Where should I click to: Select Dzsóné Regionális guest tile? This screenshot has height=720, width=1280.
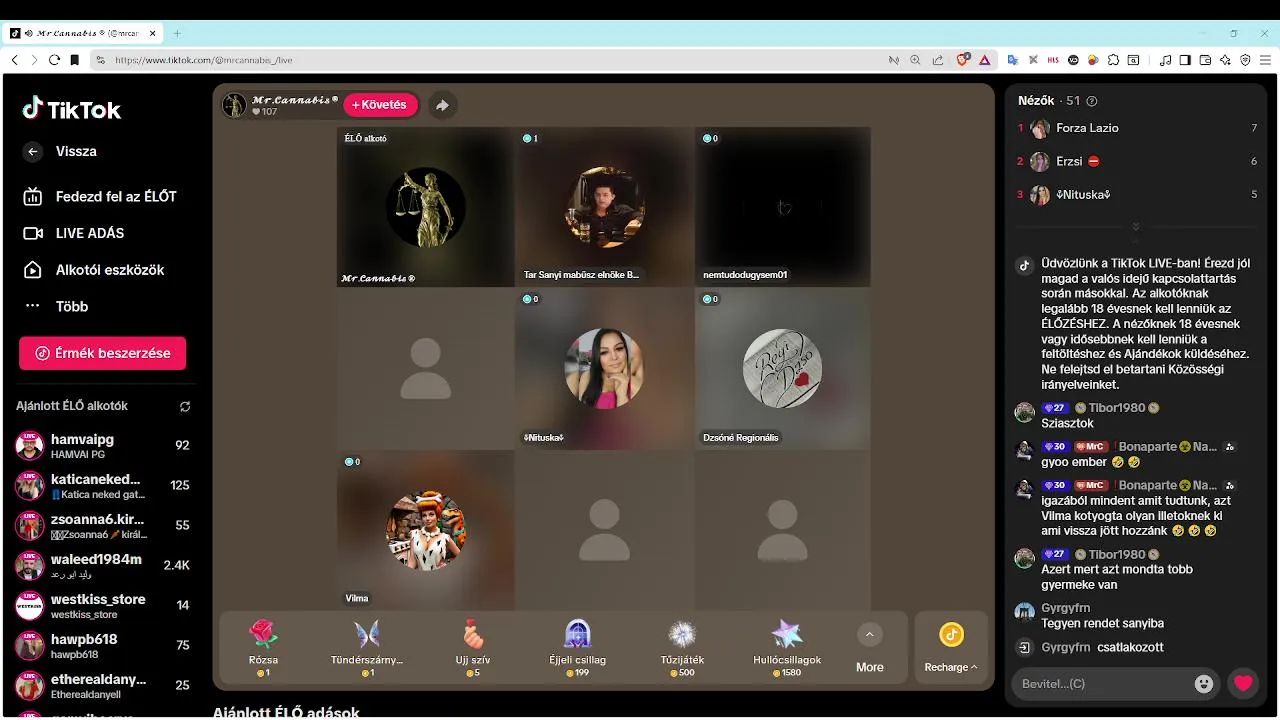[x=782, y=368]
